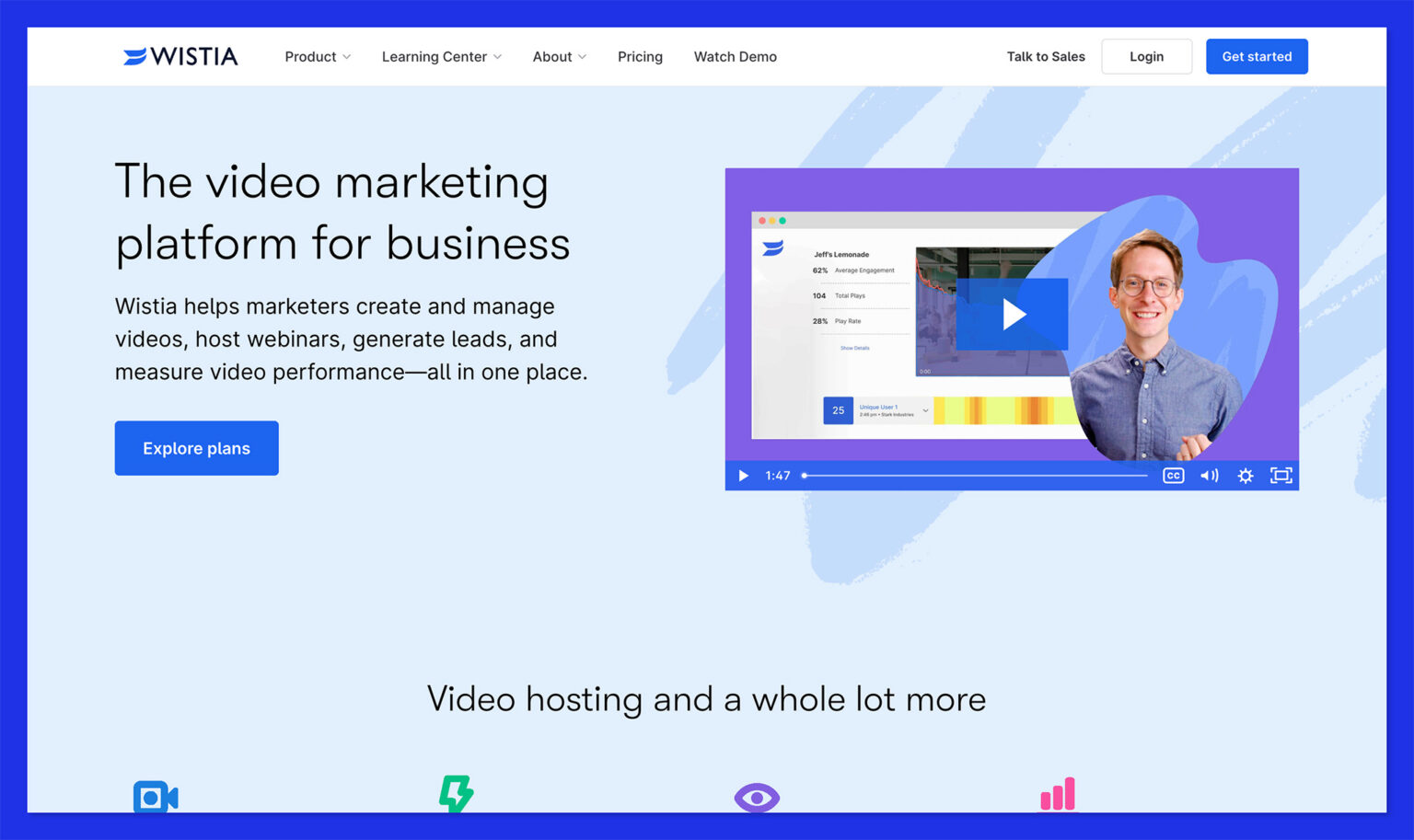Click the Wistia logo
The width and height of the screenshot is (1414, 840).
click(180, 56)
